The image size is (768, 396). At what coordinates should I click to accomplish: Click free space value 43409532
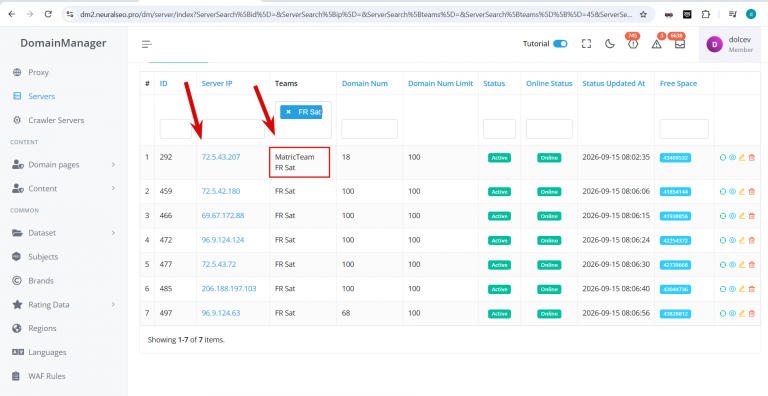[675, 158]
